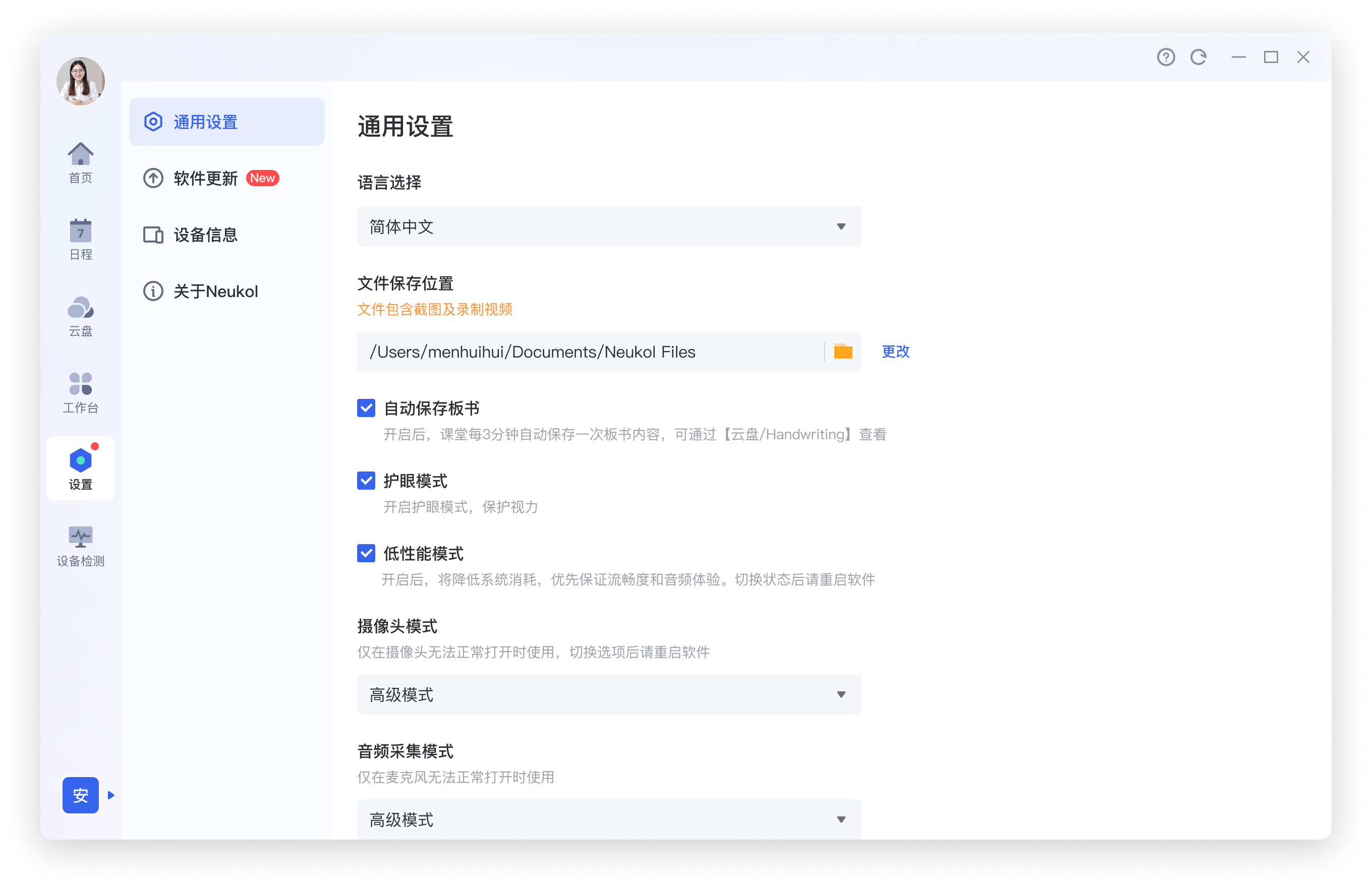Click the help question mark icon
The height and width of the screenshot is (888, 1372).
tap(1166, 57)
